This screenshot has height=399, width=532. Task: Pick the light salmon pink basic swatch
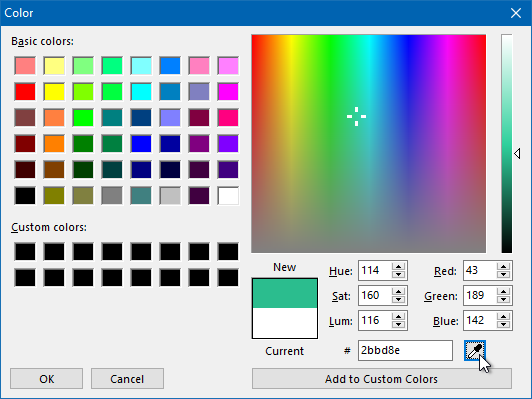point(25,65)
